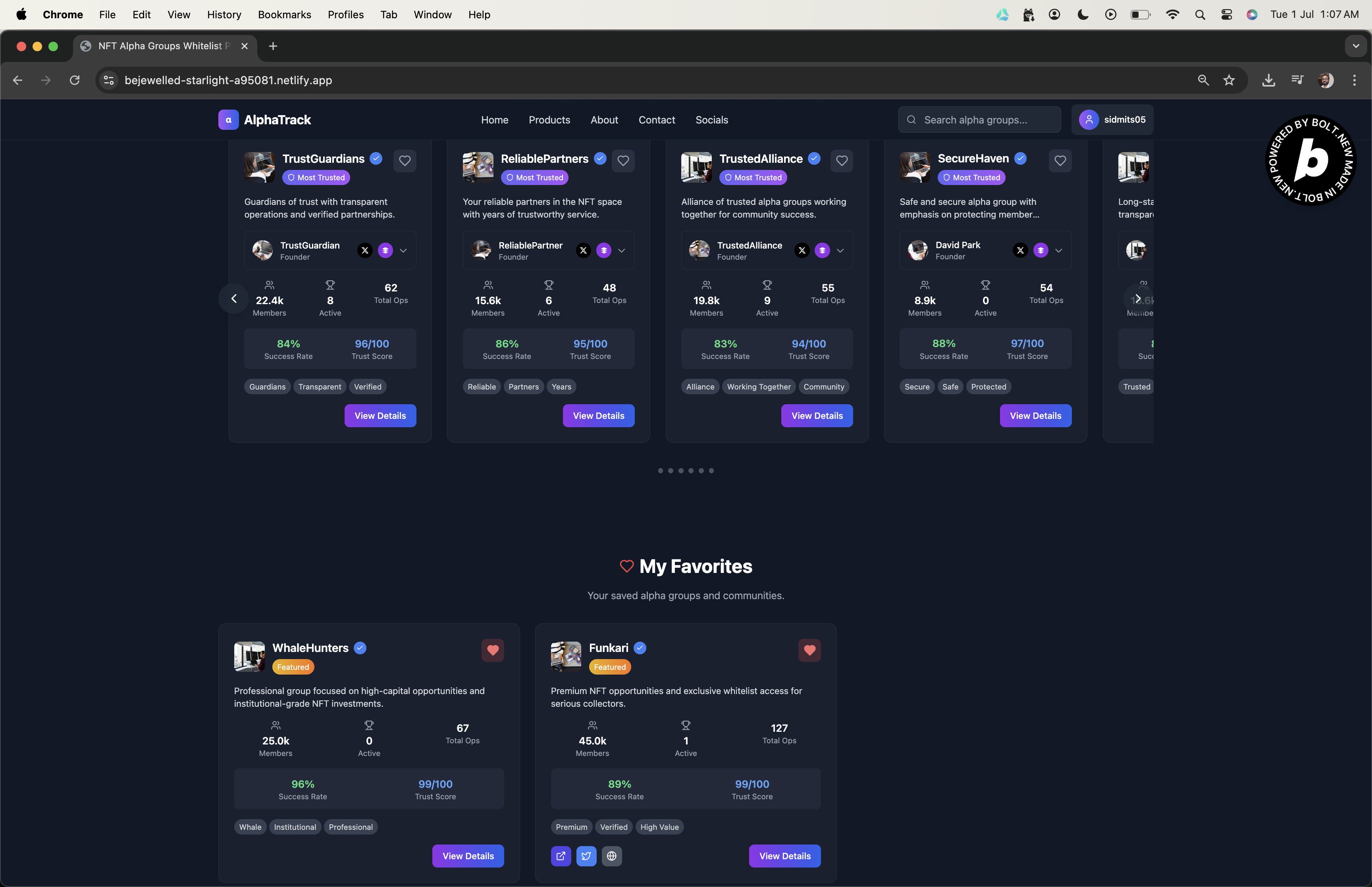
Task: Click View Details on ReliablePartners card
Action: click(598, 416)
